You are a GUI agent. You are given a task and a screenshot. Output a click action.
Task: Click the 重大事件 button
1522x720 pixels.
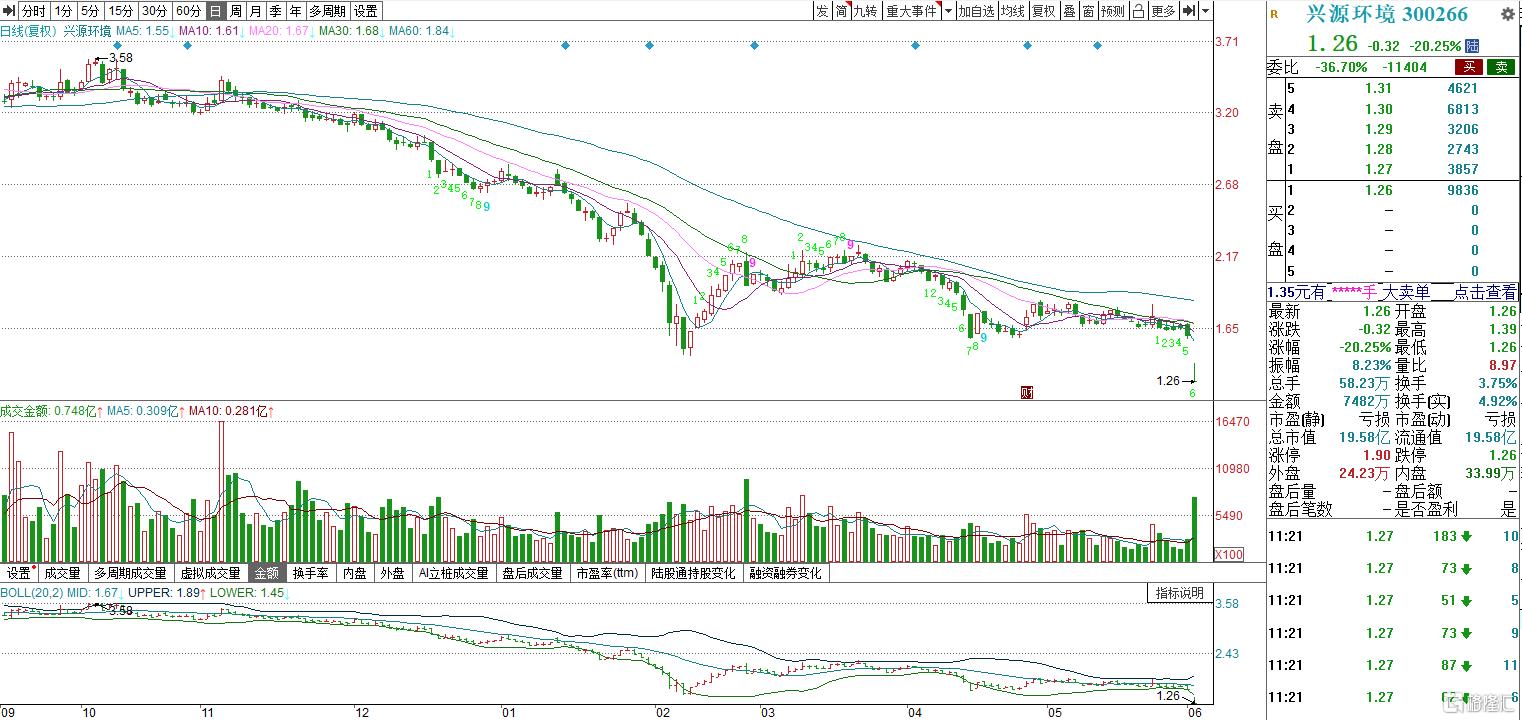pyautogui.click(x=912, y=11)
